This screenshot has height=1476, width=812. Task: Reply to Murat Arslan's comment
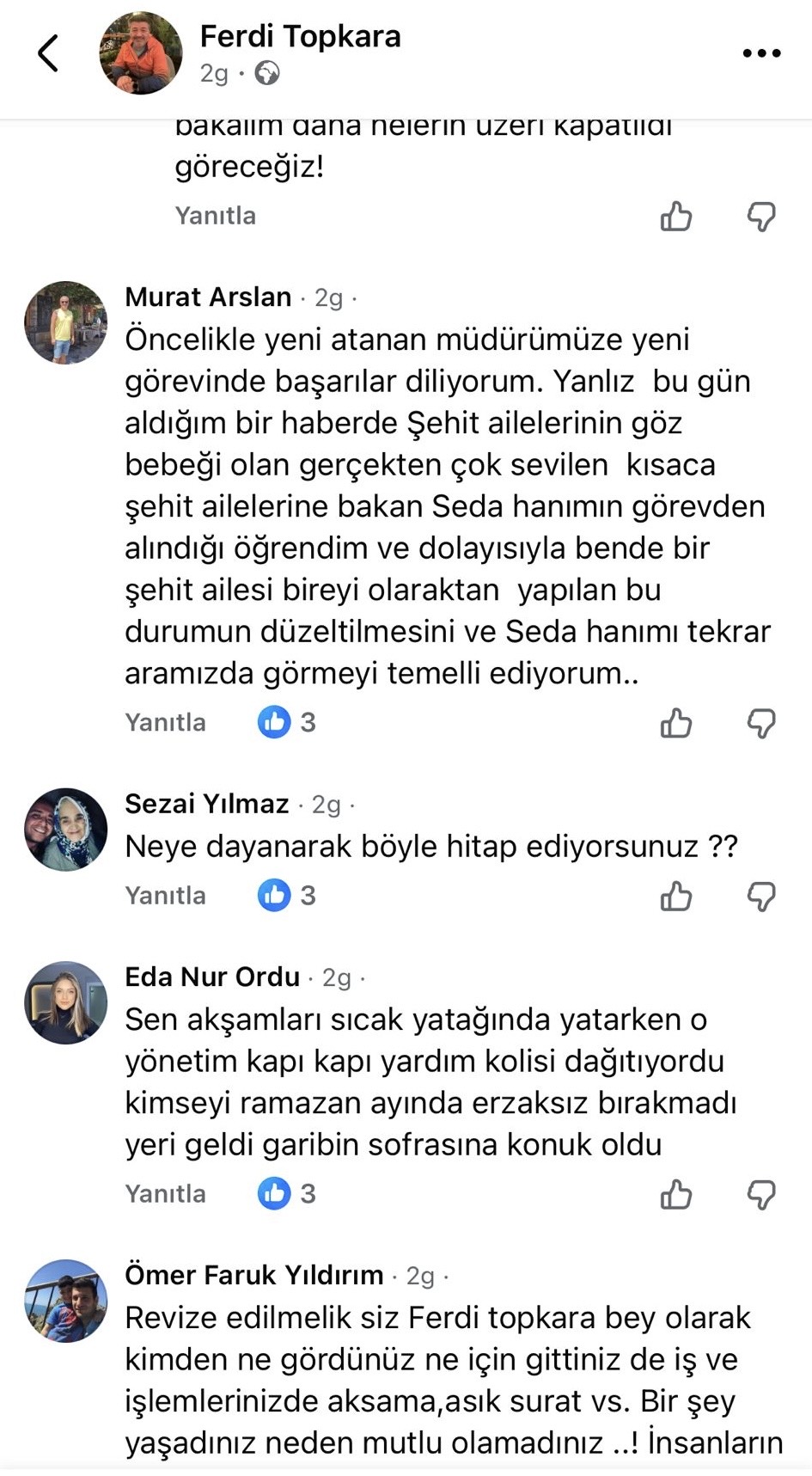click(x=165, y=722)
